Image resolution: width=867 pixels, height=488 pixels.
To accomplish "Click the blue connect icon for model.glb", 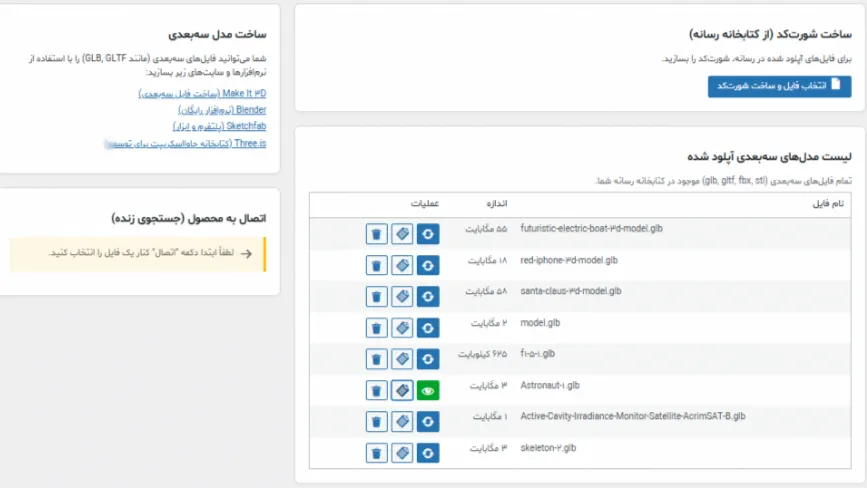I will [427, 328].
